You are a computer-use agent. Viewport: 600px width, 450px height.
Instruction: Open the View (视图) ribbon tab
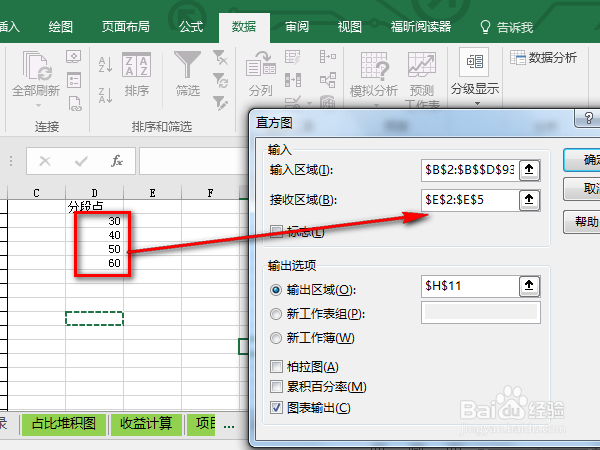tap(349, 27)
